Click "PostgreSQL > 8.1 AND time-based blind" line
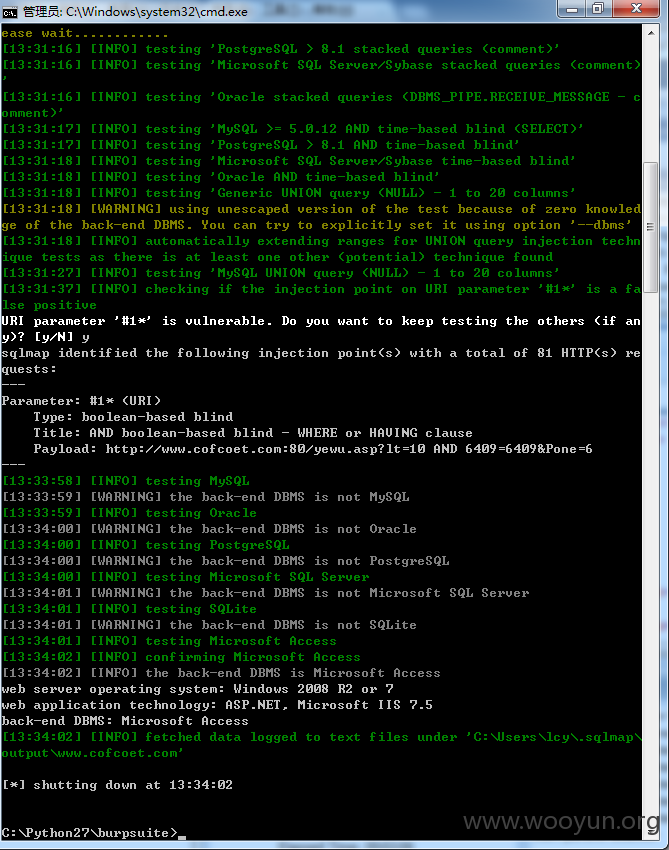669x850 pixels. (261, 145)
